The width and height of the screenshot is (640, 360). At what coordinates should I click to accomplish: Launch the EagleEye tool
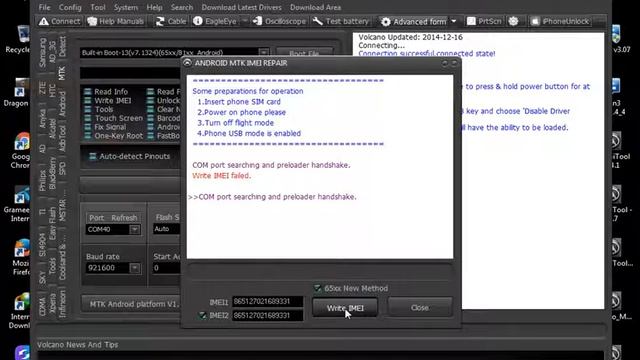(x=215, y=21)
